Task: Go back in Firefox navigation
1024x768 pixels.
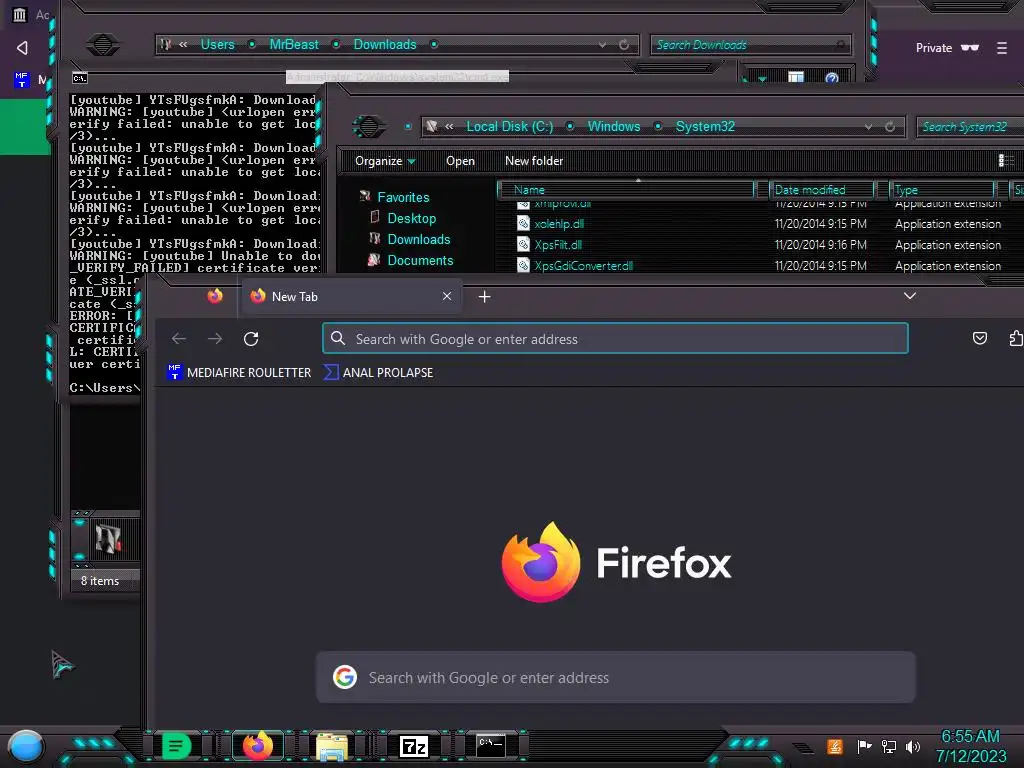Action: pyautogui.click(x=179, y=339)
